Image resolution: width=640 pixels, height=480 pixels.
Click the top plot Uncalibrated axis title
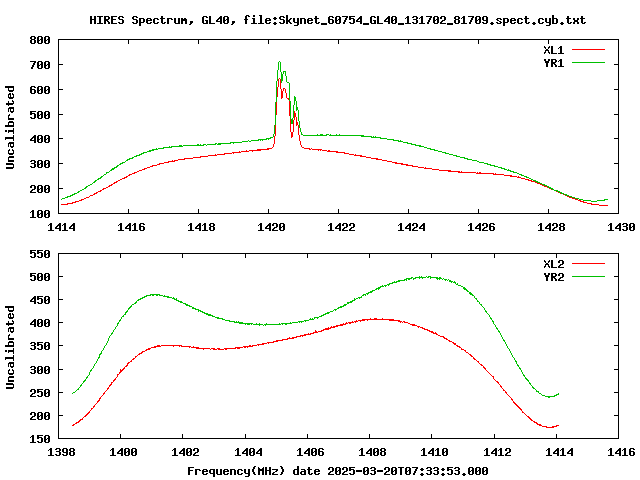click(x=10, y=127)
